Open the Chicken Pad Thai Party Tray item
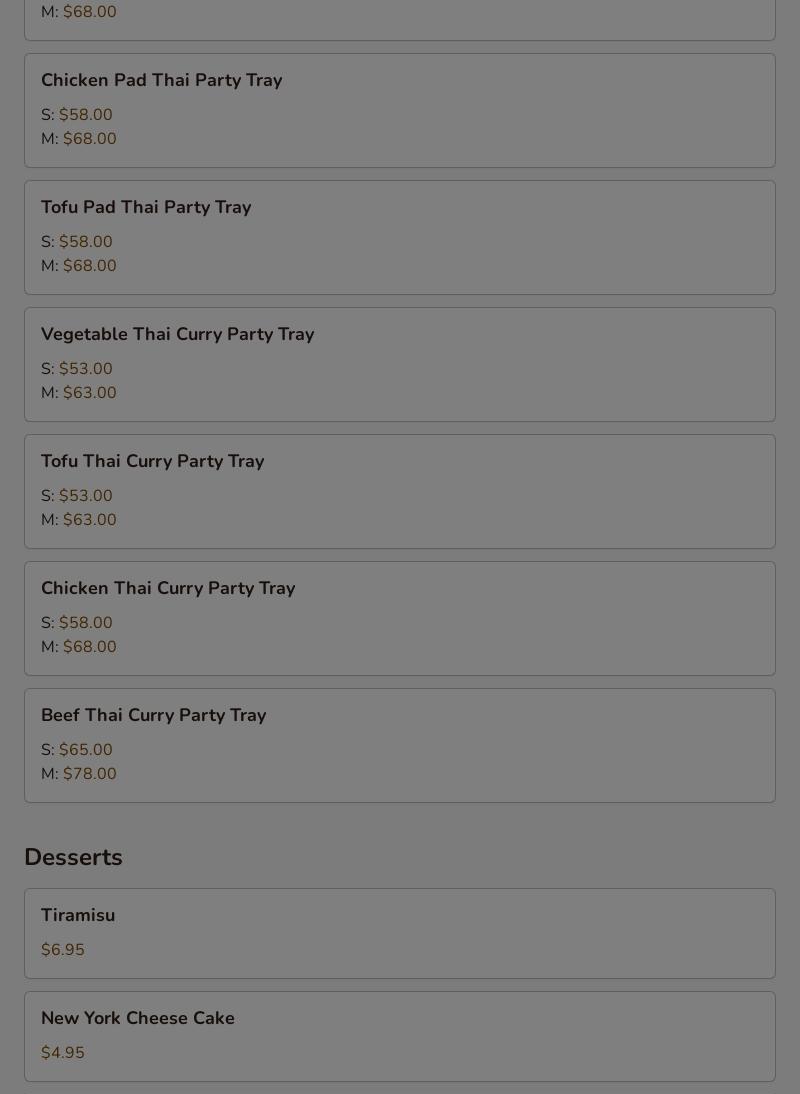 pyautogui.click(x=162, y=80)
